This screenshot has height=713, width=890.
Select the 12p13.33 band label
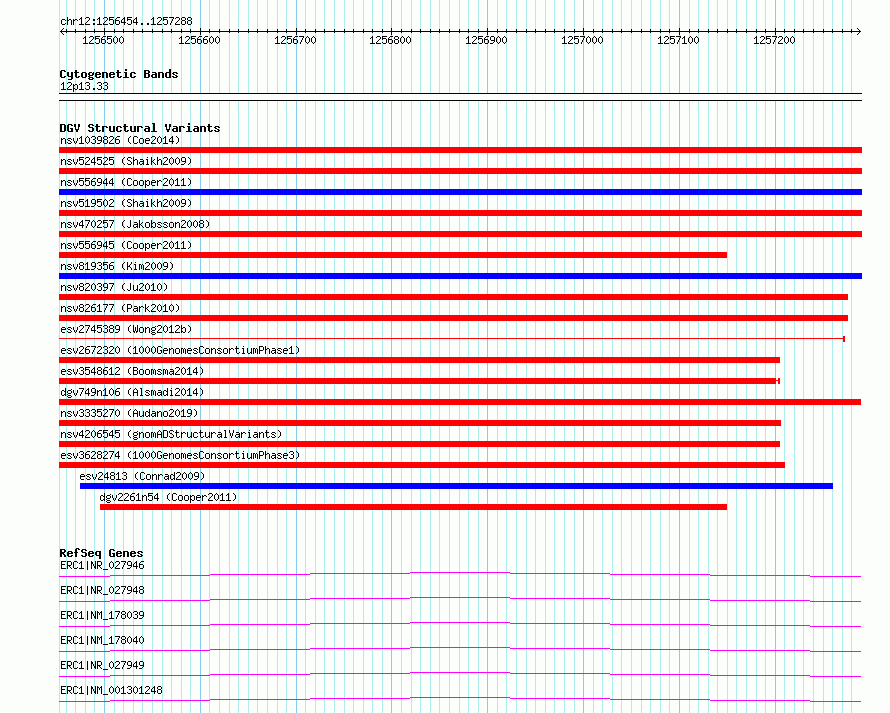(84, 86)
